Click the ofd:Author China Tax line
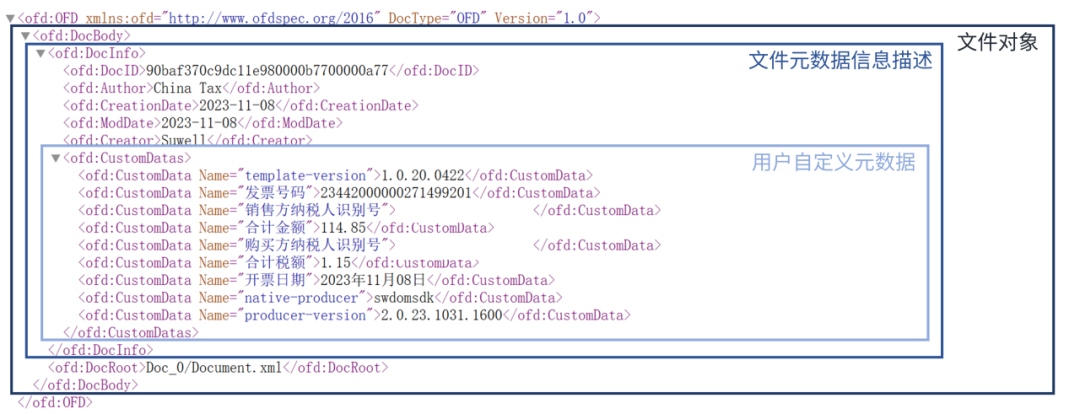 (191, 88)
